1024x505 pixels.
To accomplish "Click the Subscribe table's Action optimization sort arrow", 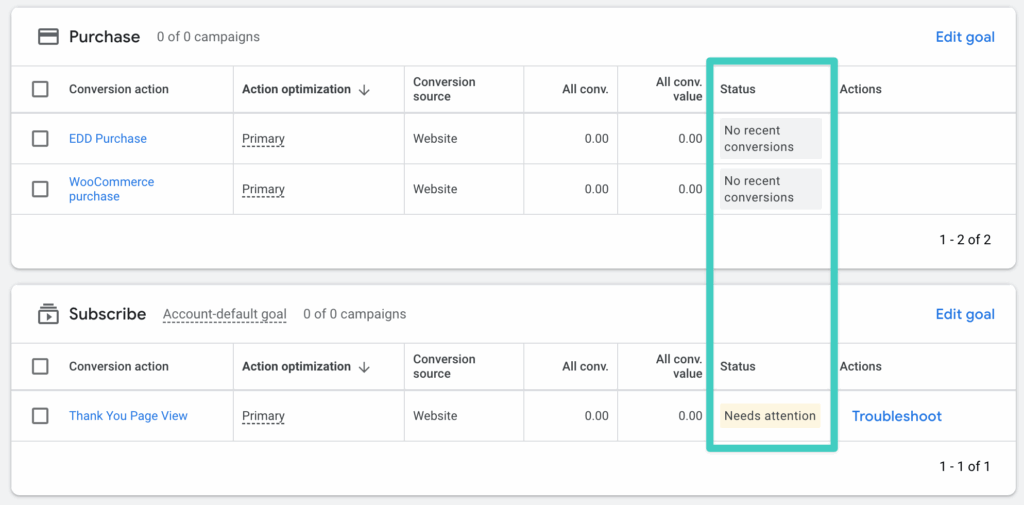I will [364, 367].
